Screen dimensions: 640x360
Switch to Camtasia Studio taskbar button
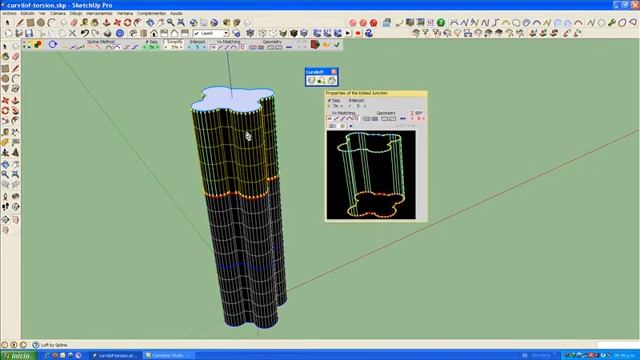point(169,356)
